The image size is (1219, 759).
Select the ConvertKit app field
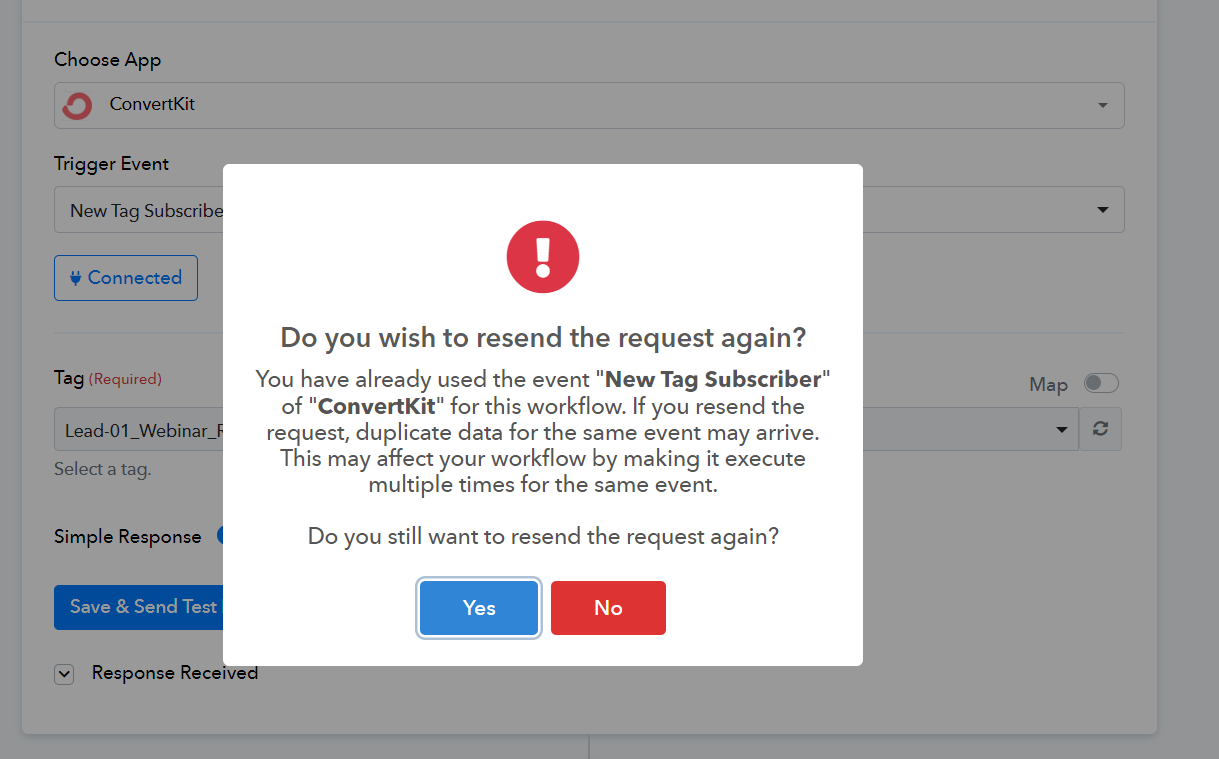tap(589, 105)
